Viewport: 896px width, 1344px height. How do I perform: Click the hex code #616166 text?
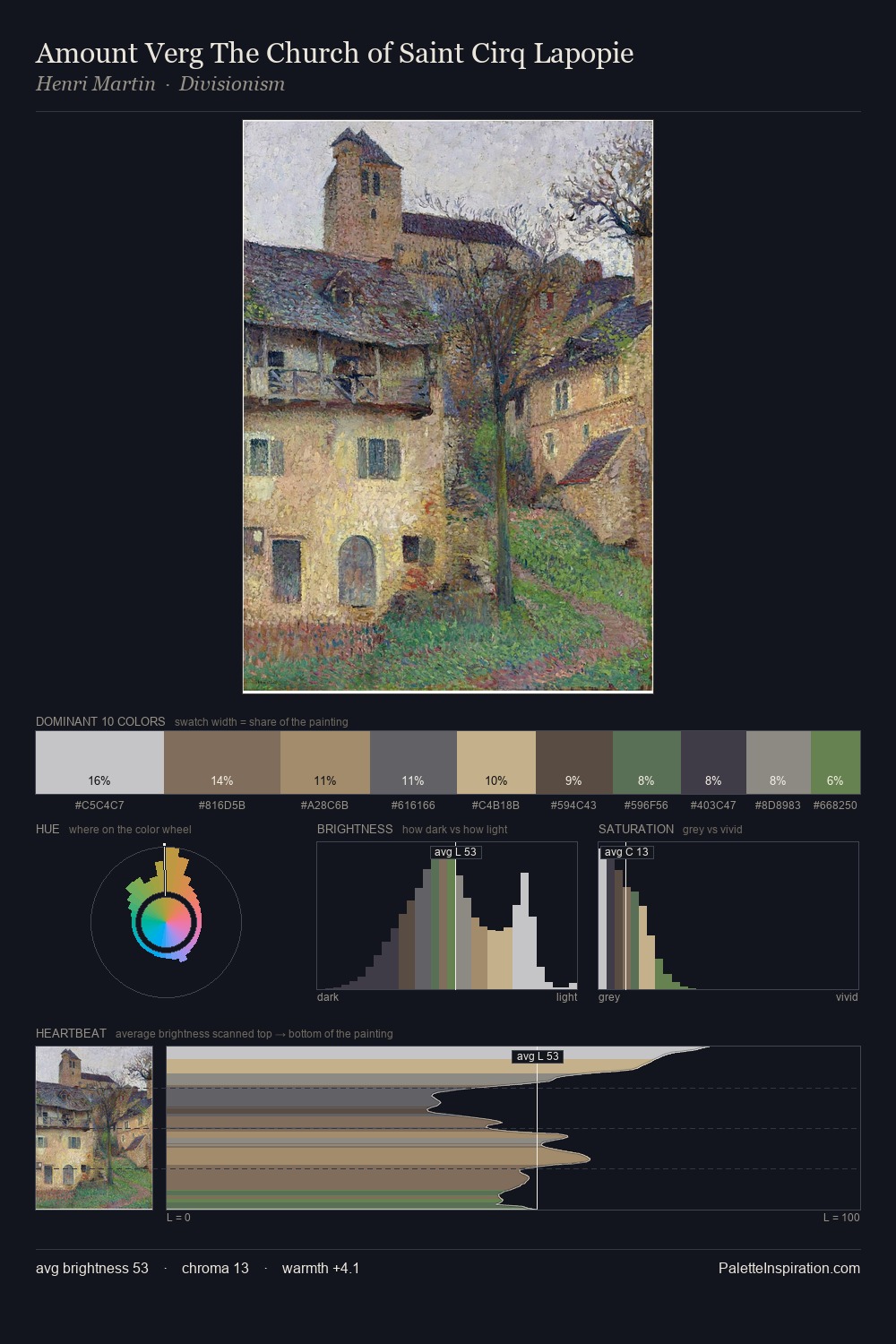click(413, 806)
